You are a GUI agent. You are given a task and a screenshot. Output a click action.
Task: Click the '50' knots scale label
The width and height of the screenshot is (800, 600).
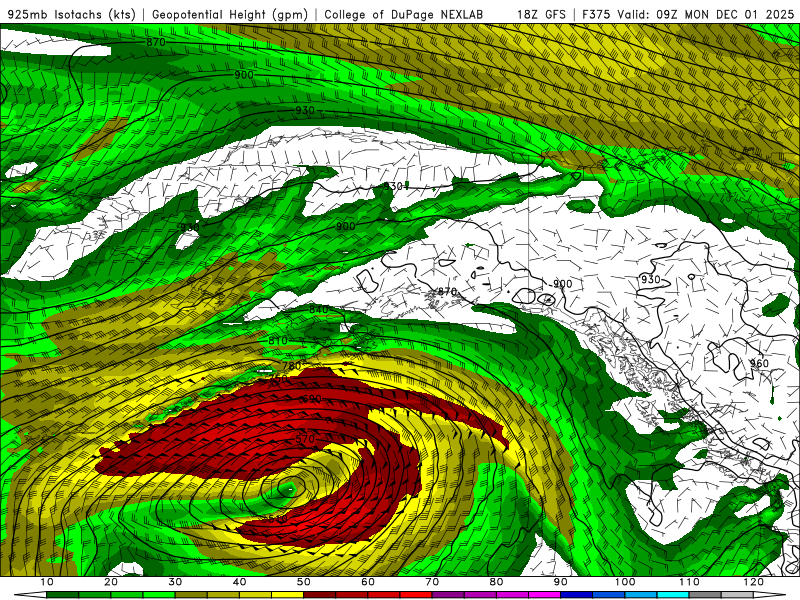click(304, 582)
